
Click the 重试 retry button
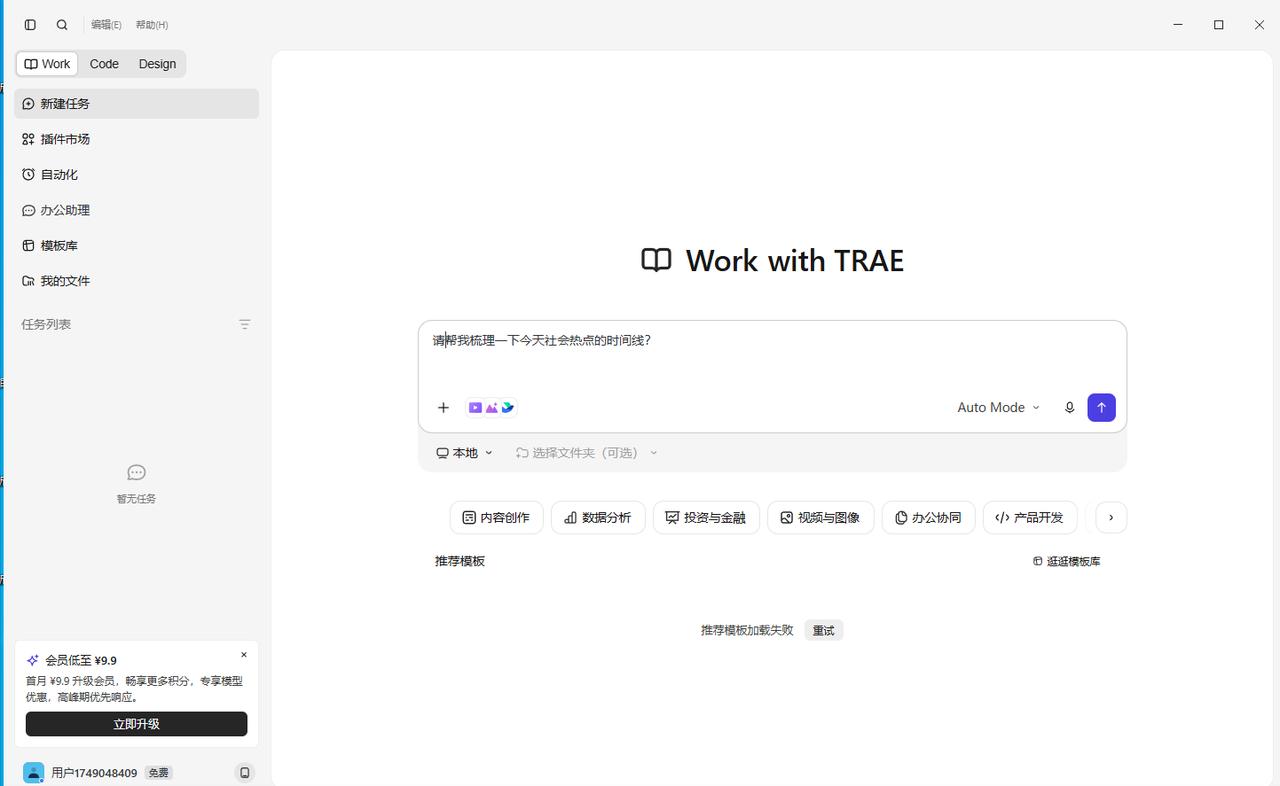pyautogui.click(x=823, y=631)
